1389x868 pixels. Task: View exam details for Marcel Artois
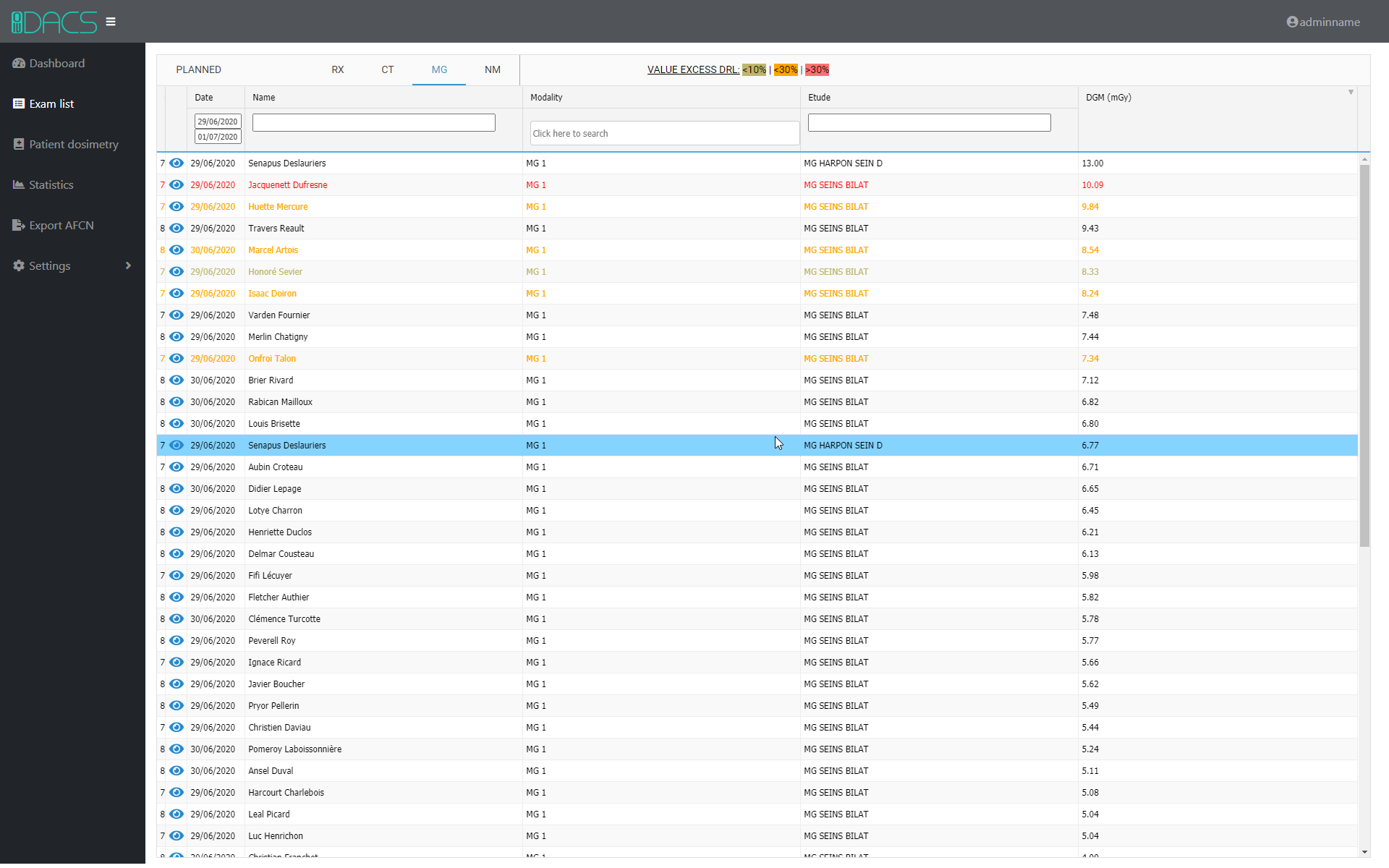tap(177, 250)
